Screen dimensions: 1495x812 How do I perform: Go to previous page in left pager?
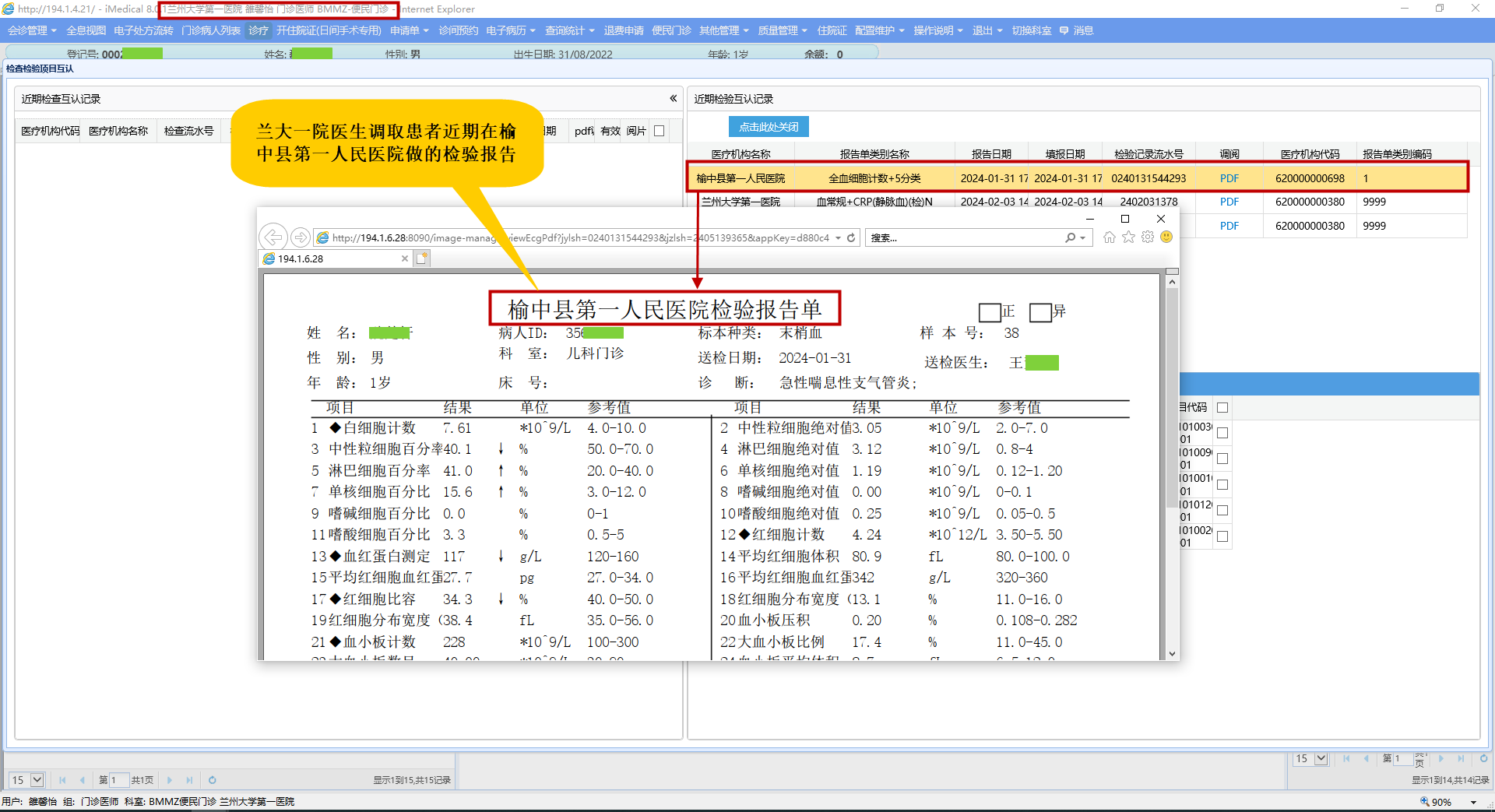click(x=82, y=779)
